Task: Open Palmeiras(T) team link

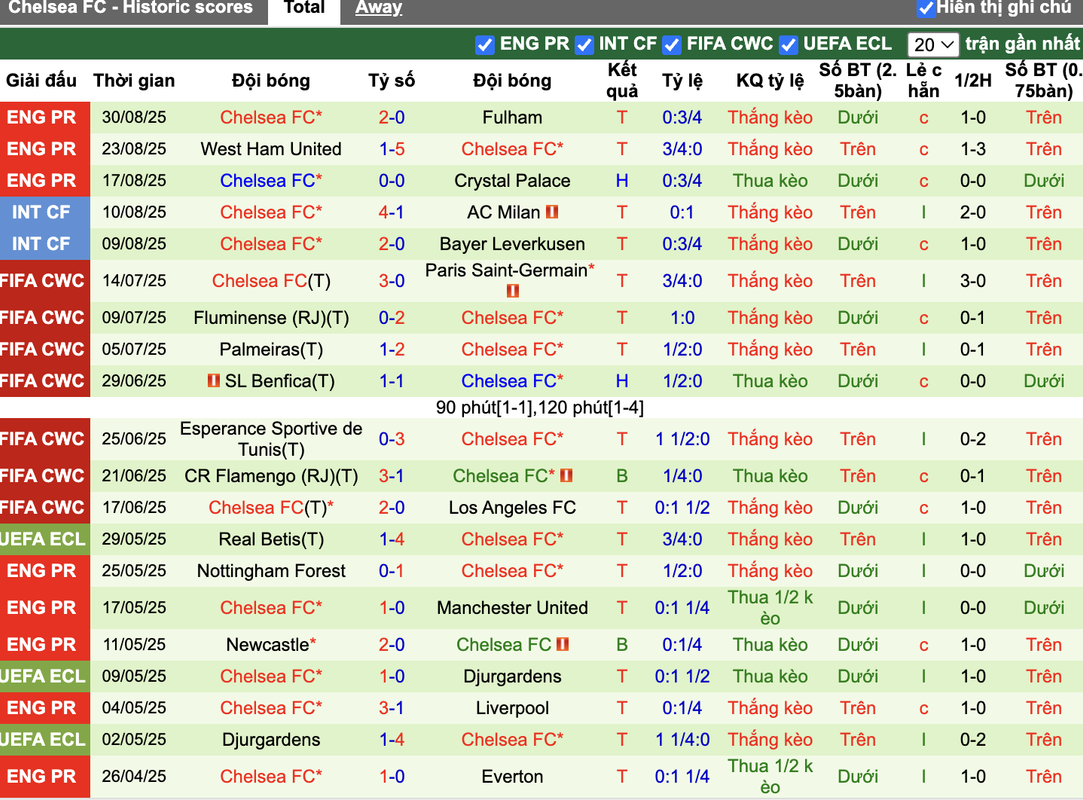Action: 271,350
